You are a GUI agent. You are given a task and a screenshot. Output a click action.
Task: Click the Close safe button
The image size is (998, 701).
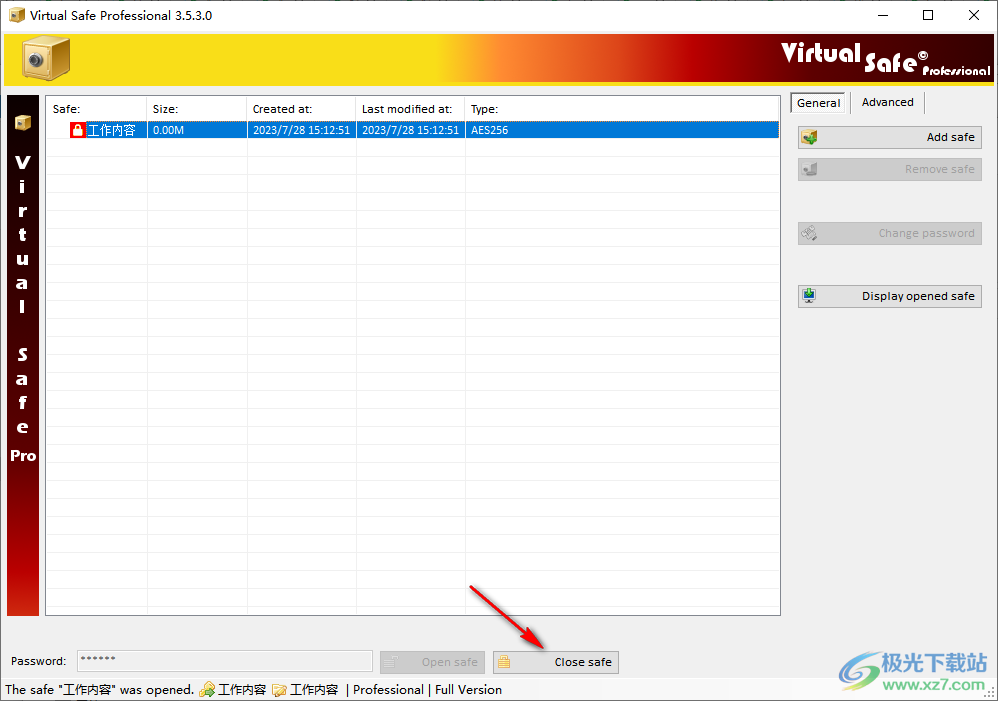click(x=556, y=662)
